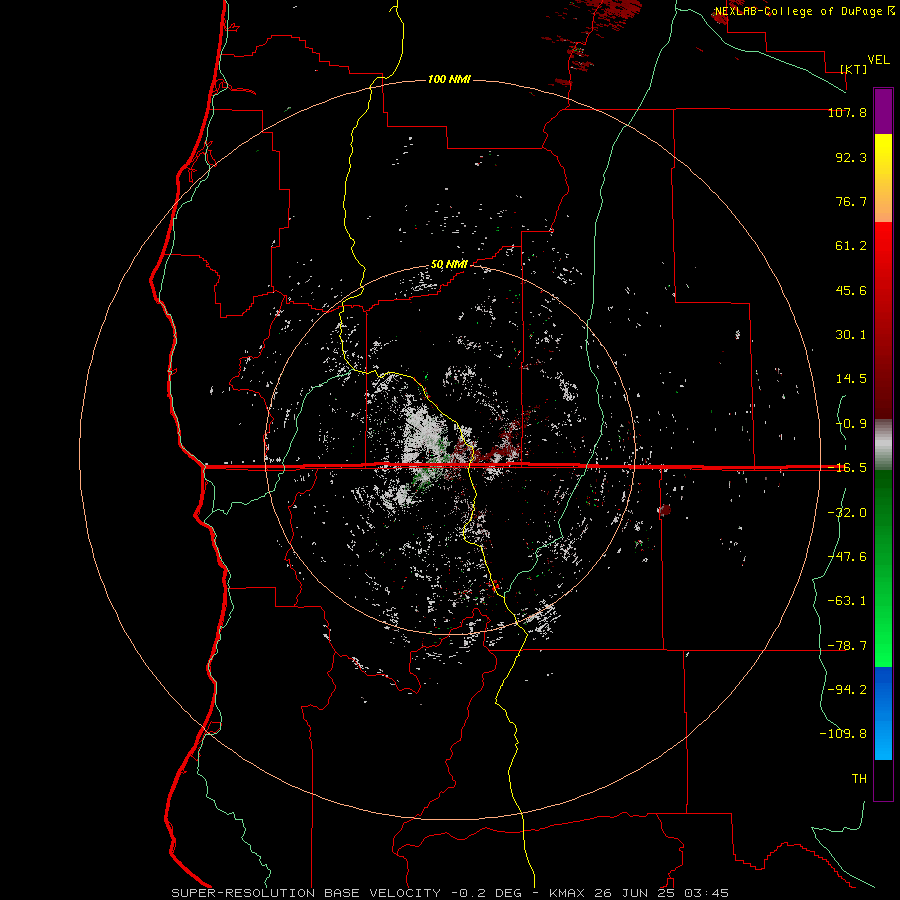Click the purple segment of color bar
The height and width of the screenshot is (900, 900).
(x=883, y=111)
